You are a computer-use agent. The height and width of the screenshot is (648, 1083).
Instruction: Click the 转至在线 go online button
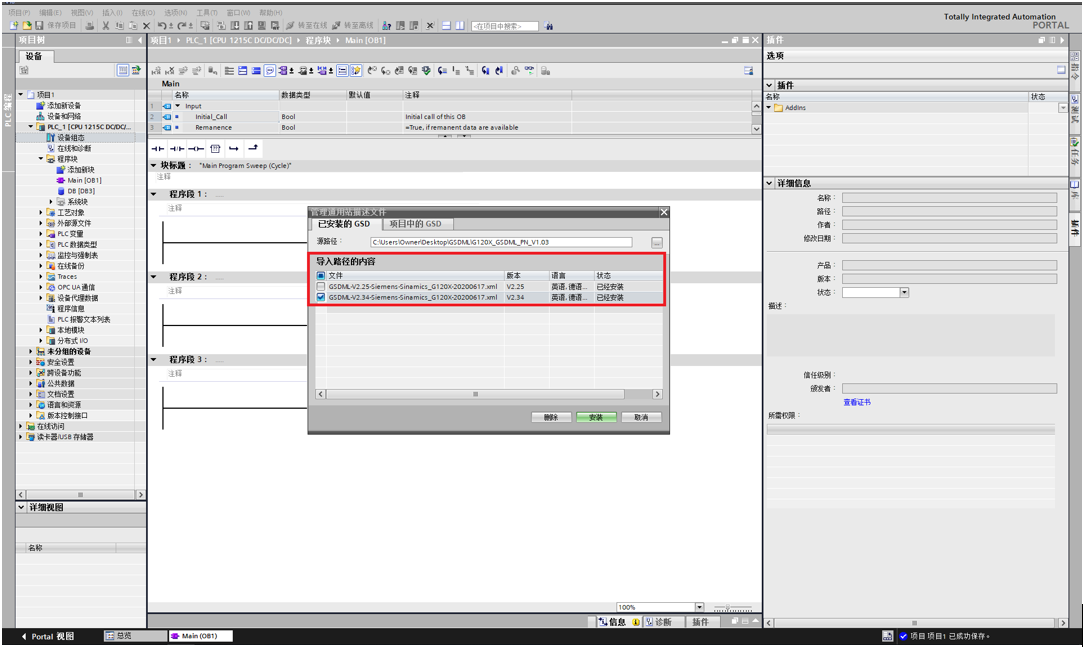click(x=307, y=26)
